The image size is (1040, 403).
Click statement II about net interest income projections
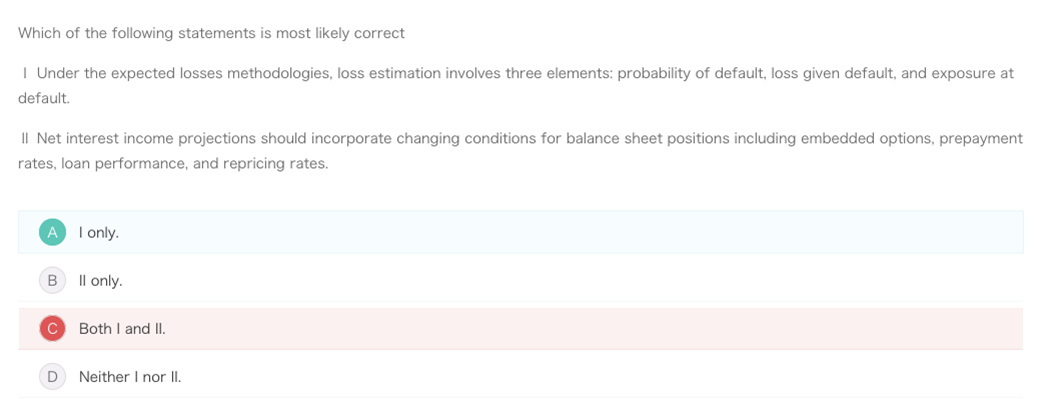point(521,150)
